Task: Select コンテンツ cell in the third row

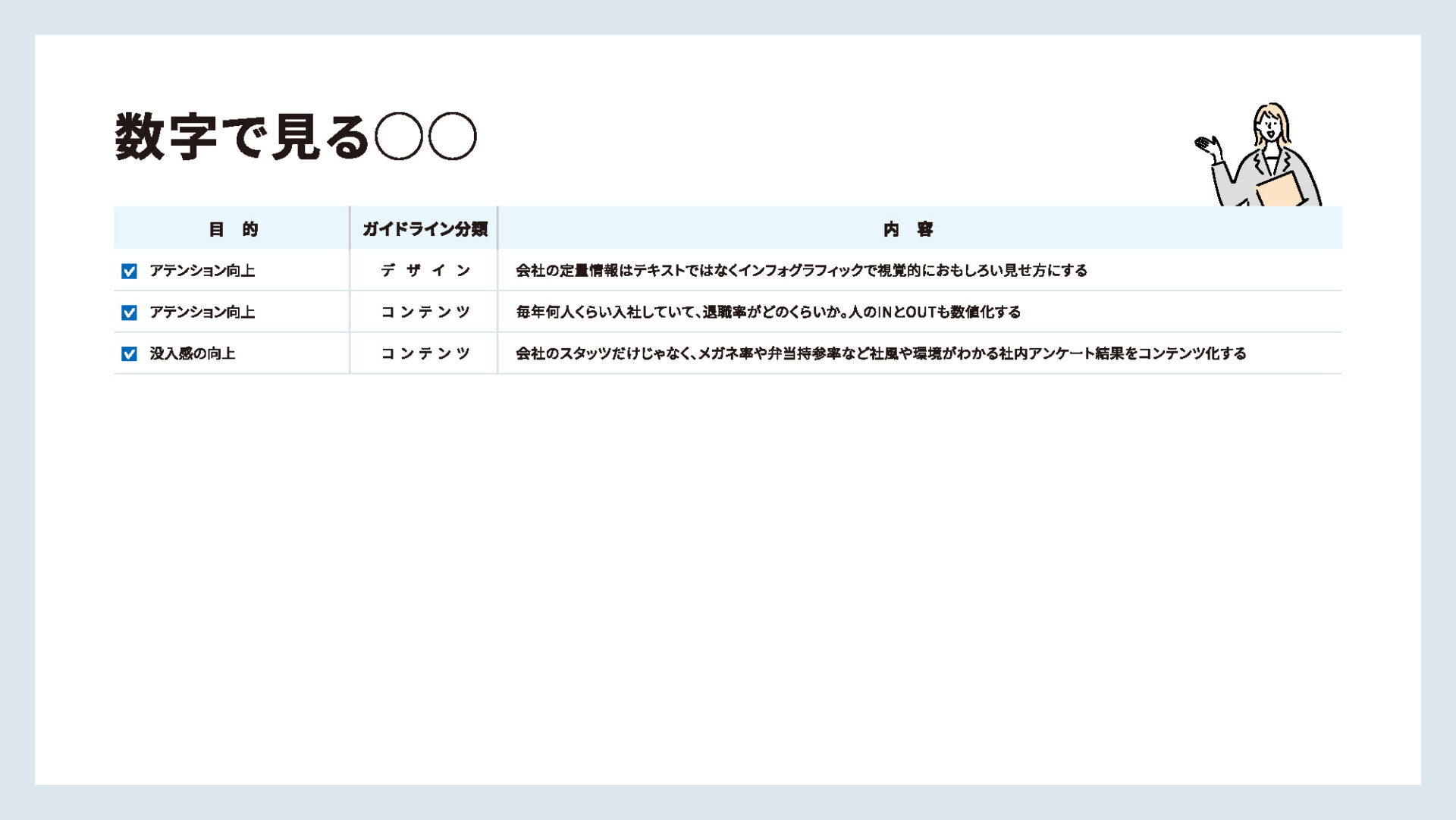Action: coord(425,353)
